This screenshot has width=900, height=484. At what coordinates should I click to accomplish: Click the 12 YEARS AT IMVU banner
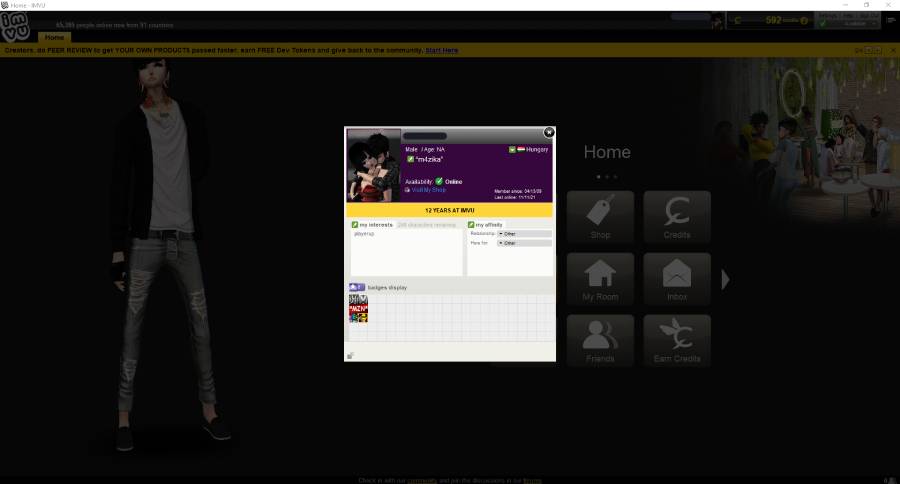[x=449, y=210]
